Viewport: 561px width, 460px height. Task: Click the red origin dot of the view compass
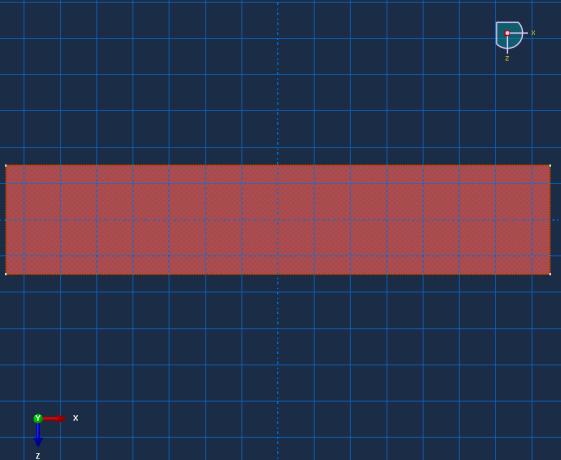pos(507,33)
